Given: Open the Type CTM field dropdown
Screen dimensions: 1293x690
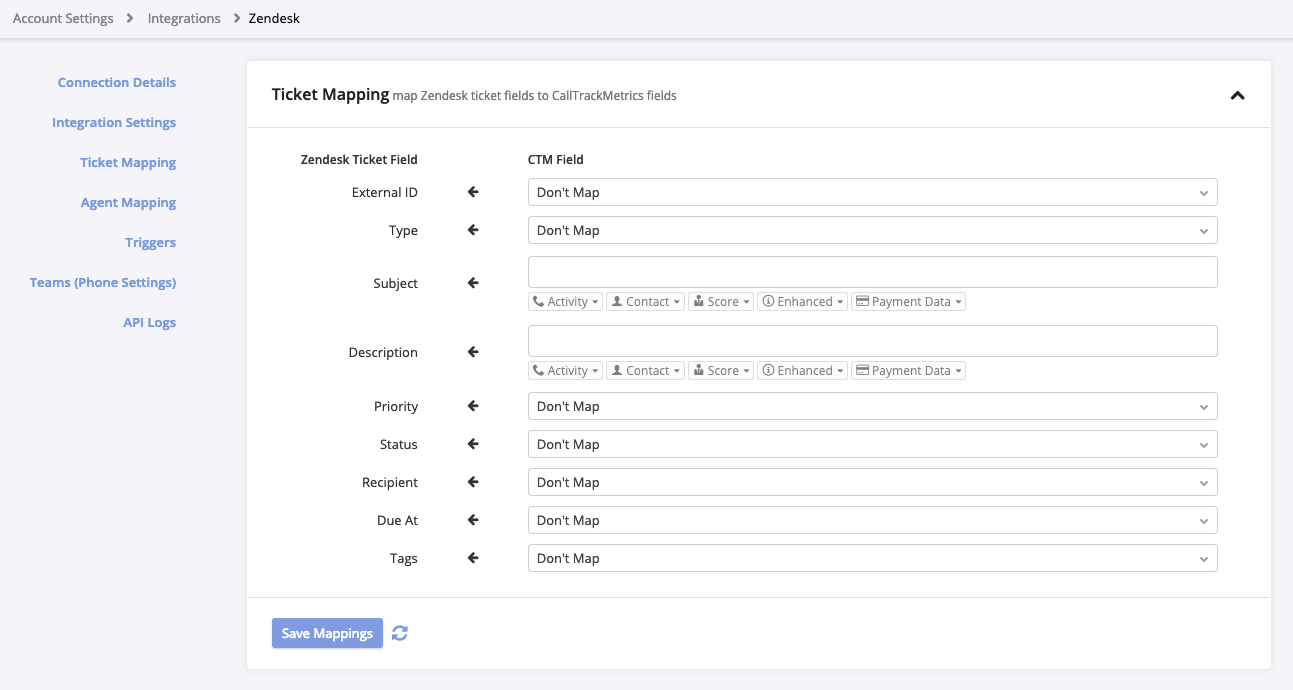Looking at the screenshot, I should (872, 230).
